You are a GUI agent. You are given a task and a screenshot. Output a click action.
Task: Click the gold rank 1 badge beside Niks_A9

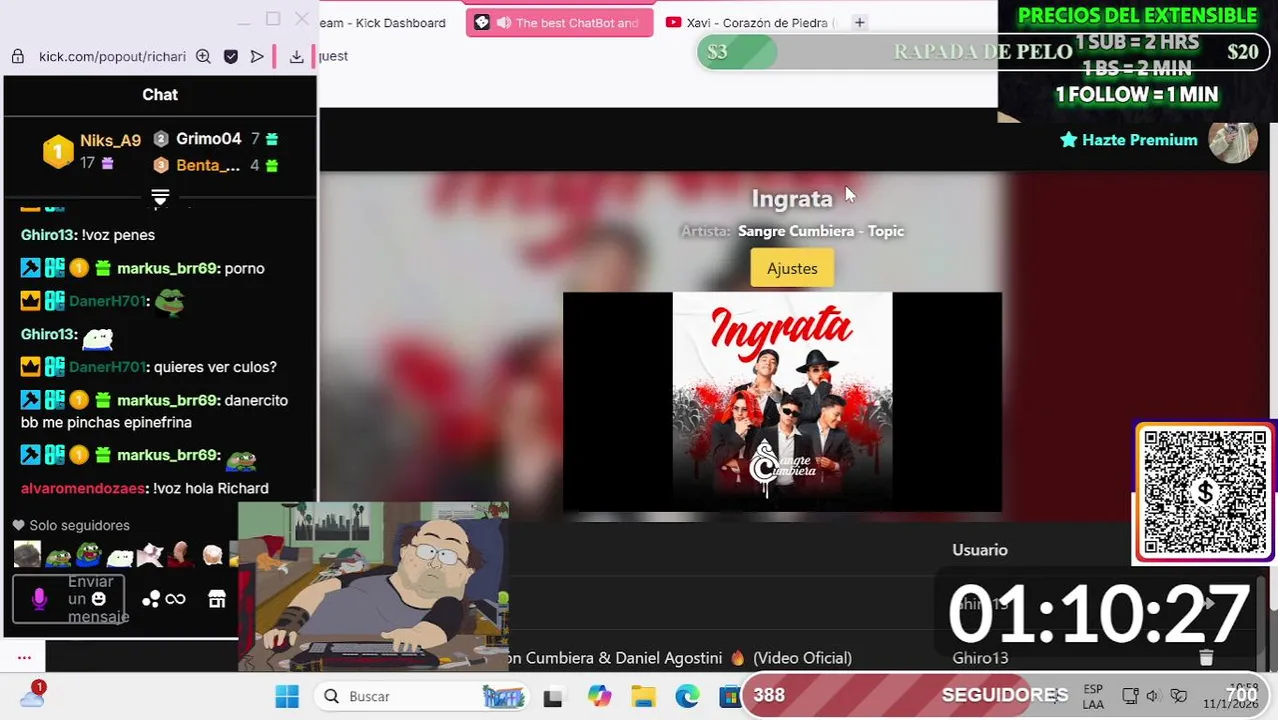[58, 152]
